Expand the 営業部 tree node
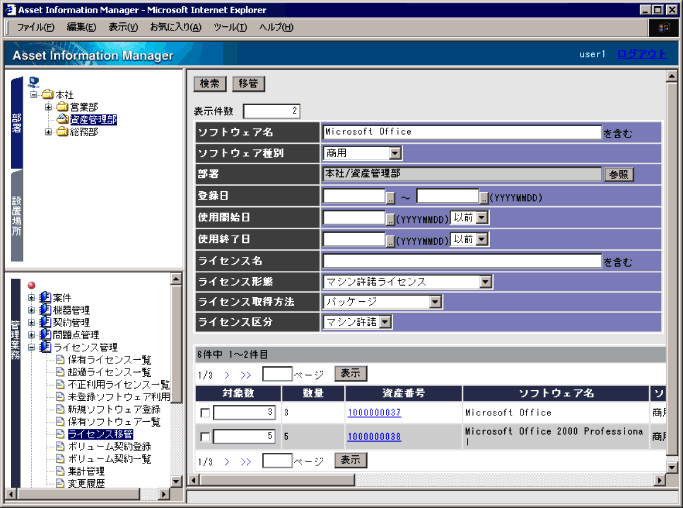This screenshot has width=683, height=508. [48, 107]
